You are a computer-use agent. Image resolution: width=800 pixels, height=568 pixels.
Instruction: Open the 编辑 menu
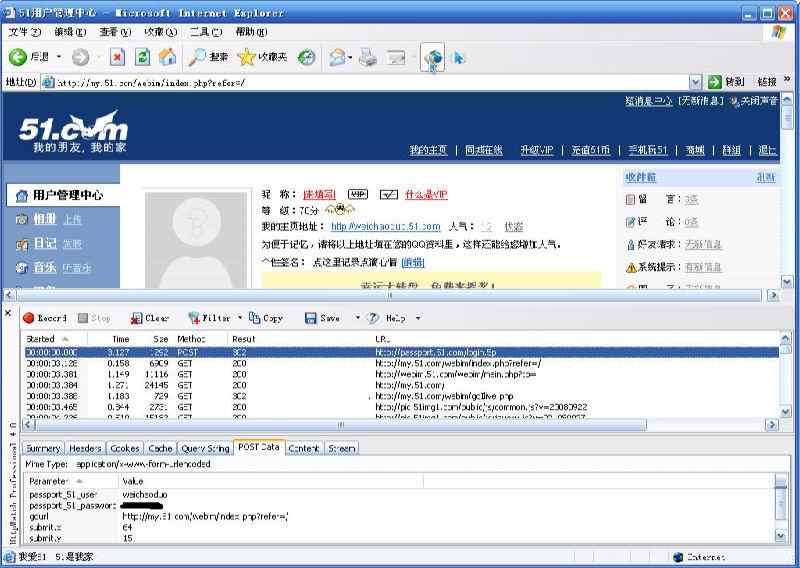click(70, 32)
